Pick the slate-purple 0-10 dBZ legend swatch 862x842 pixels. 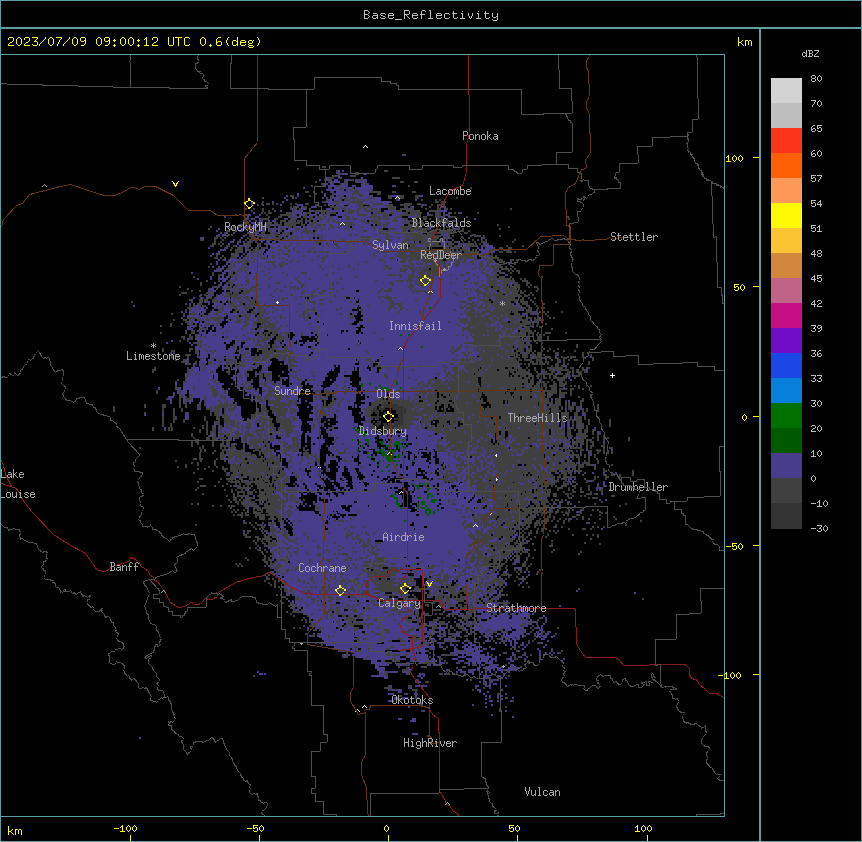(x=786, y=466)
